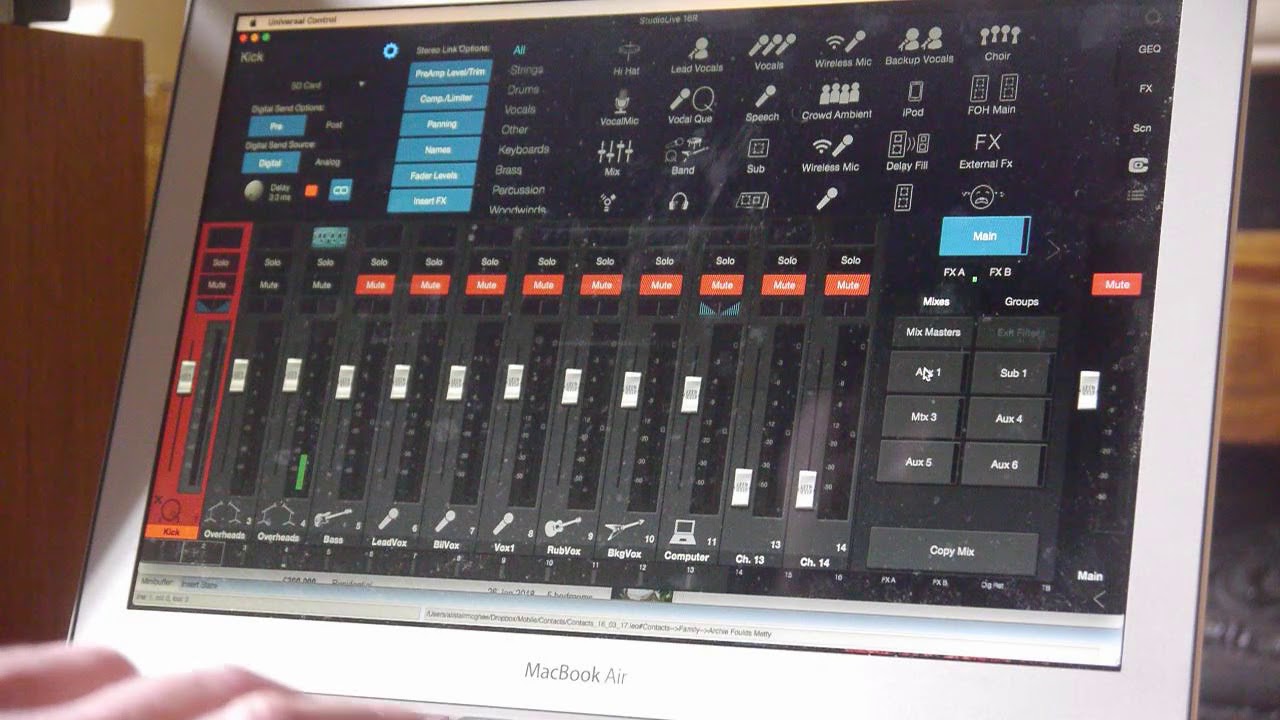Click the Comp./Limiter link option
Viewport: 1280px width, 720px height.
(x=446, y=98)
